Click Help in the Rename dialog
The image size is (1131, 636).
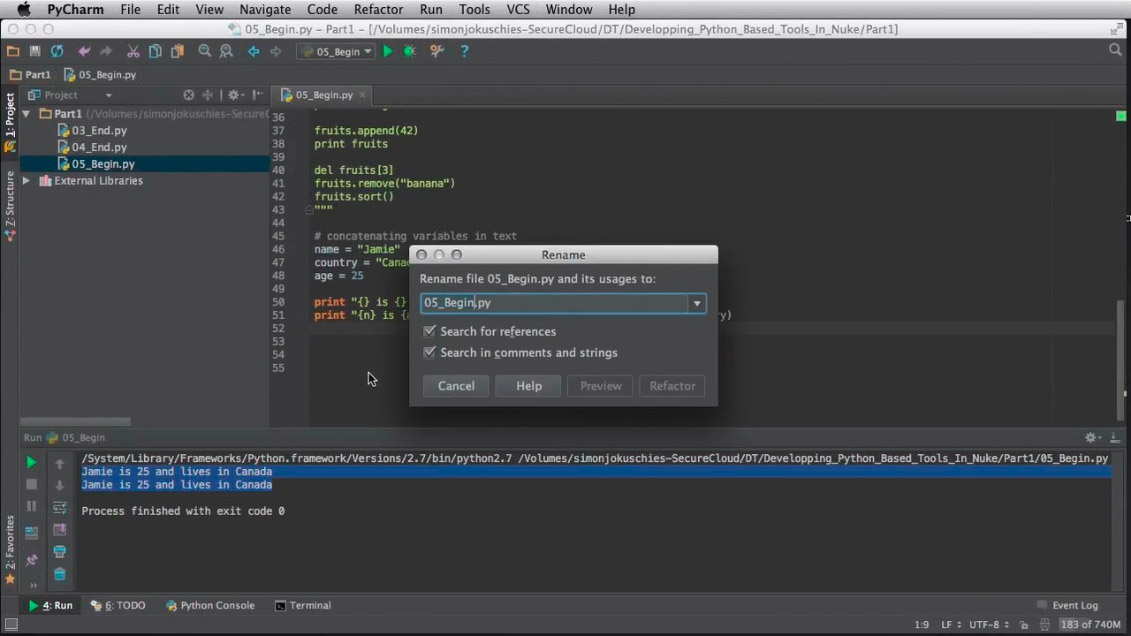[529, 386]
